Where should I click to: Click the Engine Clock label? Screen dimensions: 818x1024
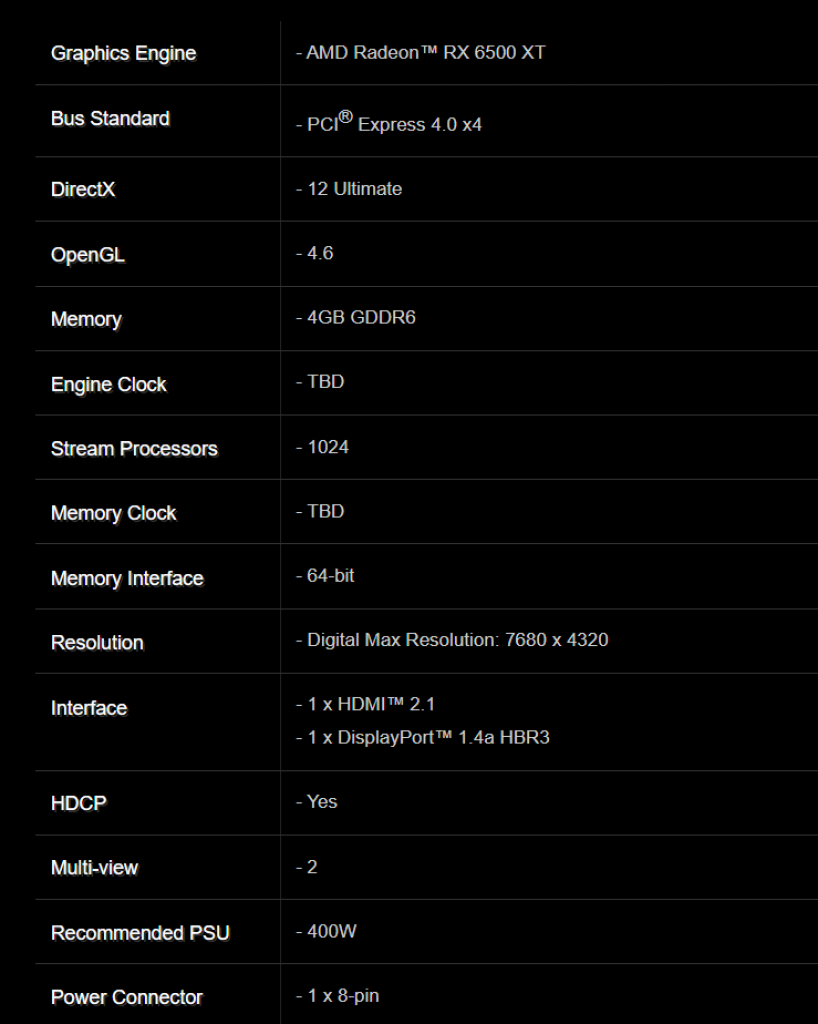[109, 385]
